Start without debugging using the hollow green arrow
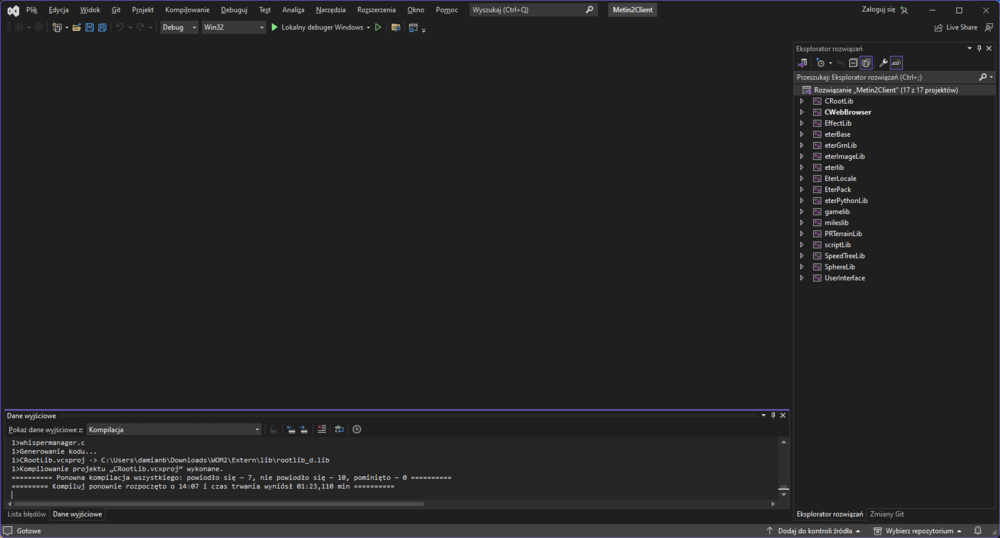The height and width of the screenshot is (538, 1000). click(x=378, y=27)
